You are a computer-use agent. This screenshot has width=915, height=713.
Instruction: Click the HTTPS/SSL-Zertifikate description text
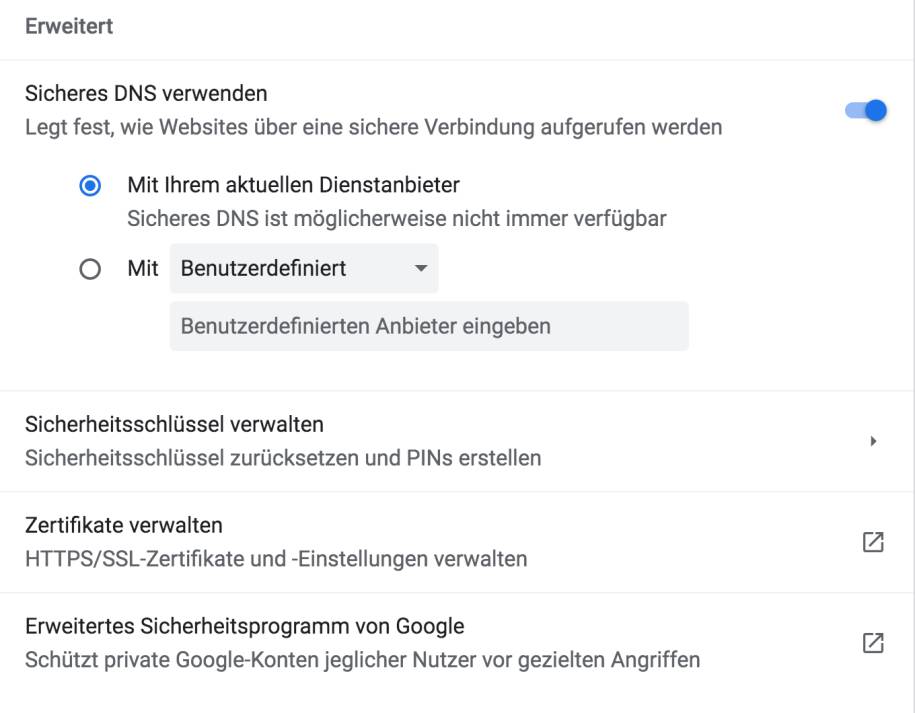tap(276, 559)
